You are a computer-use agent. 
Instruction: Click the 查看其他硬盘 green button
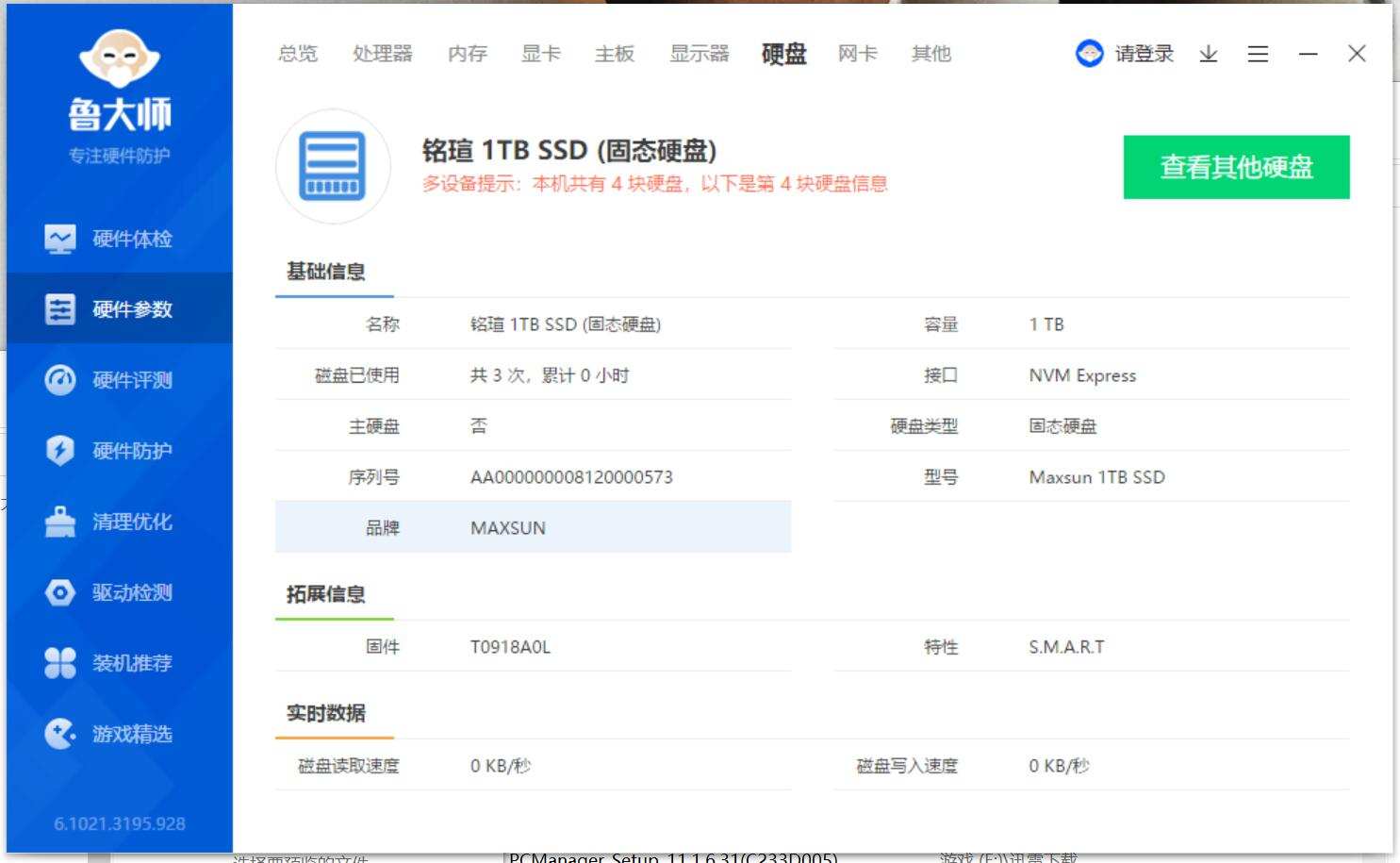tap(1236, 166)
